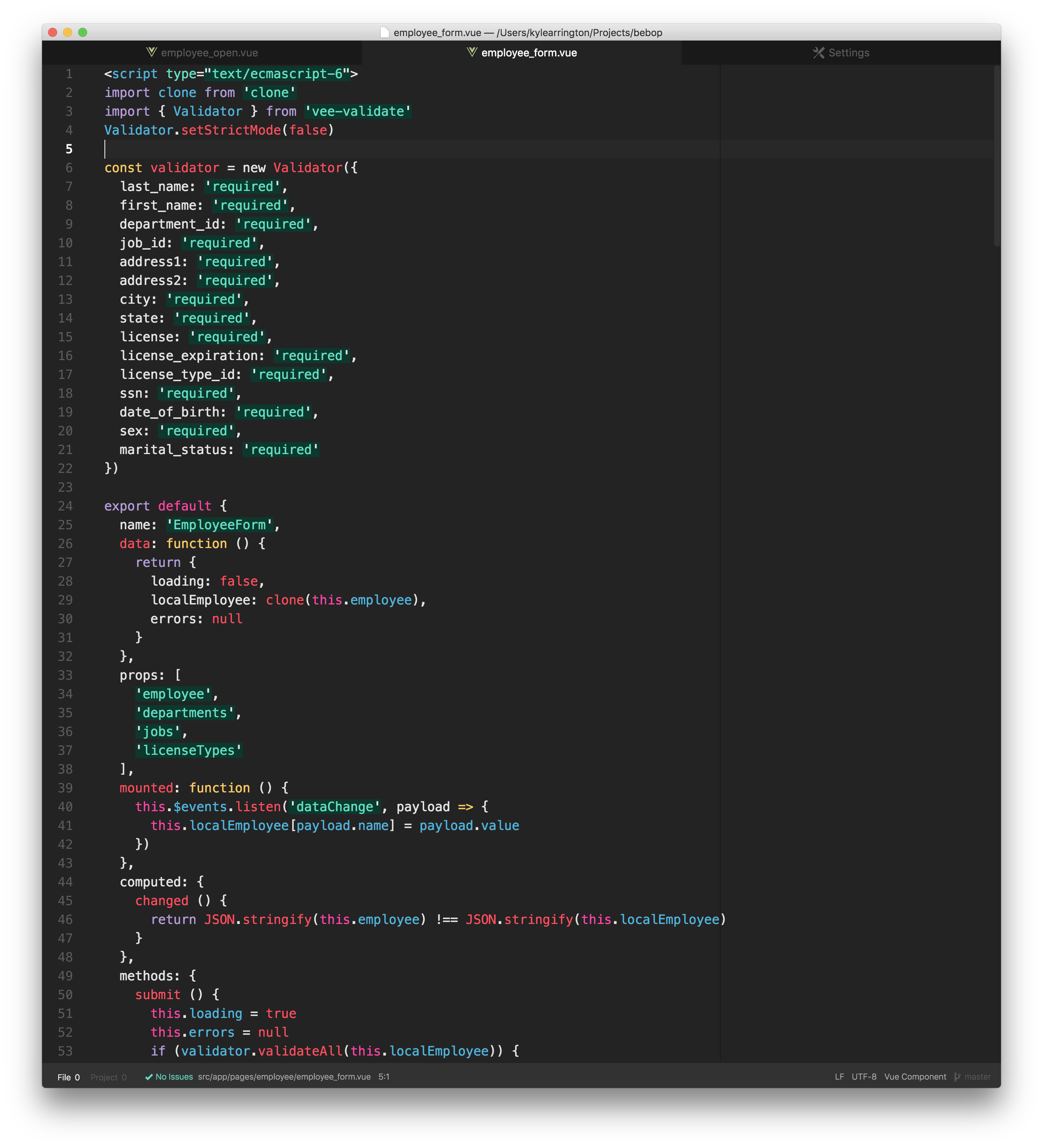This screenshot has width=1043, height=1148.
Task: Click line number 24 in the gutter
Action: click(65, 506)
